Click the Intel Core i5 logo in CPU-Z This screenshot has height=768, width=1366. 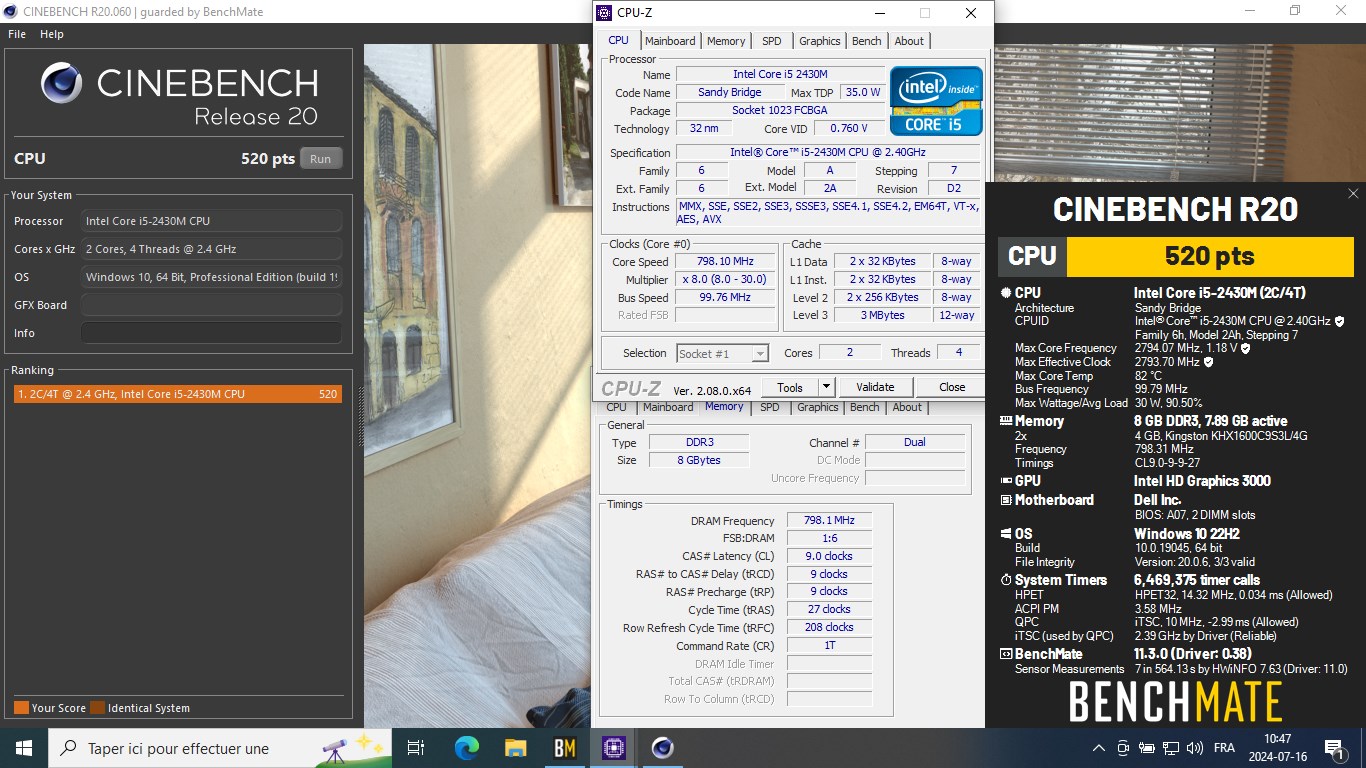[x=936, y=100]
